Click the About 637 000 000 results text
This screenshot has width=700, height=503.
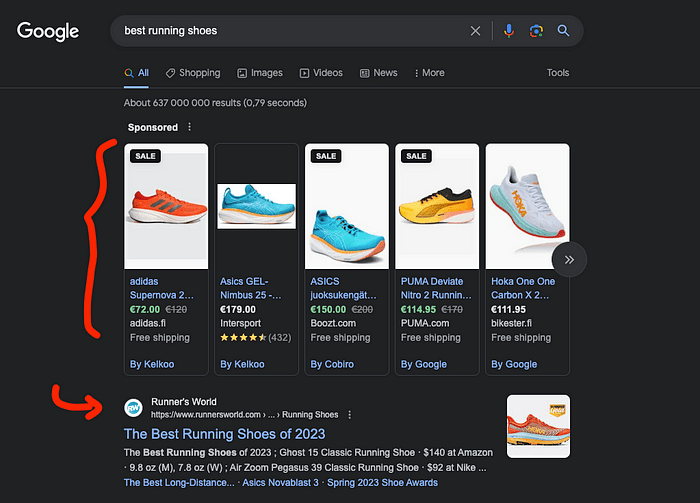pyautogui.click(x=215, y=103)
